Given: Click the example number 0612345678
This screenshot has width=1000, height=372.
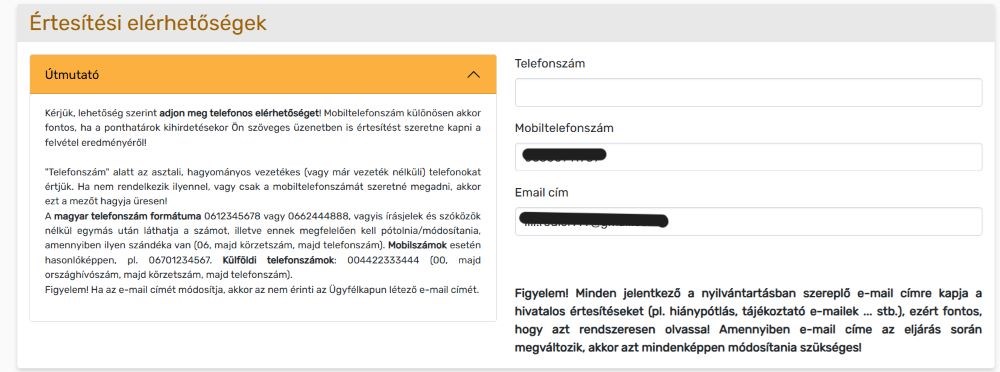Looking at the screenshot, I should 230,214.
